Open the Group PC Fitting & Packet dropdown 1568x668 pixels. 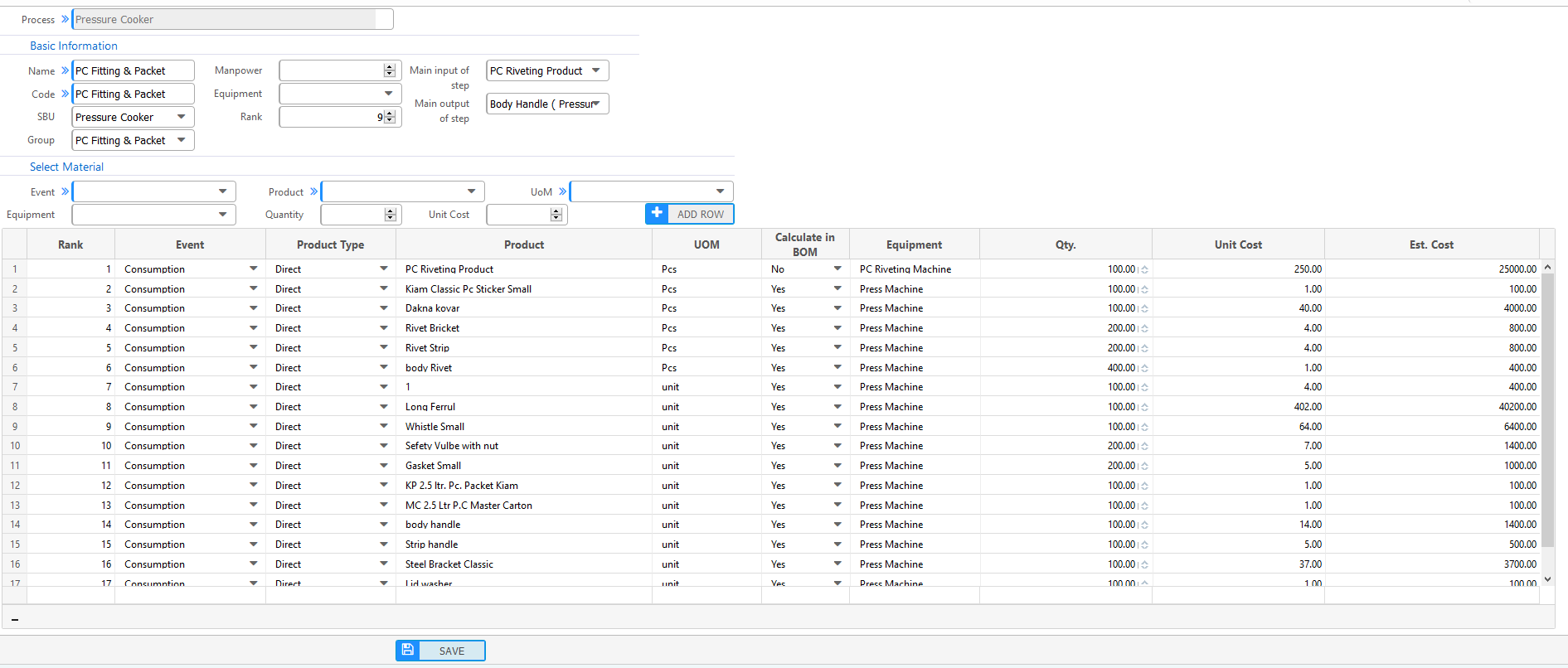coord(182,140)
